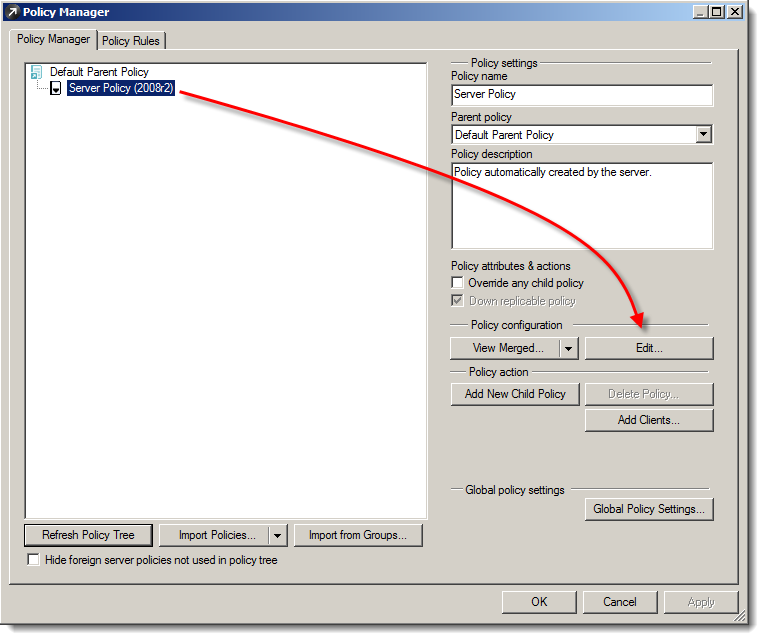Toggle Hide foreign server policies checkbox
Viewport: 764px width, 640px height.
[x=34, y=560]
